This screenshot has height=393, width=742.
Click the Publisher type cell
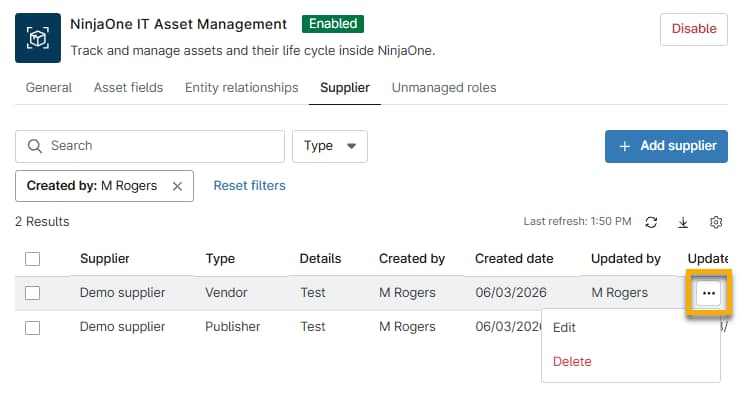click(232, 327)
